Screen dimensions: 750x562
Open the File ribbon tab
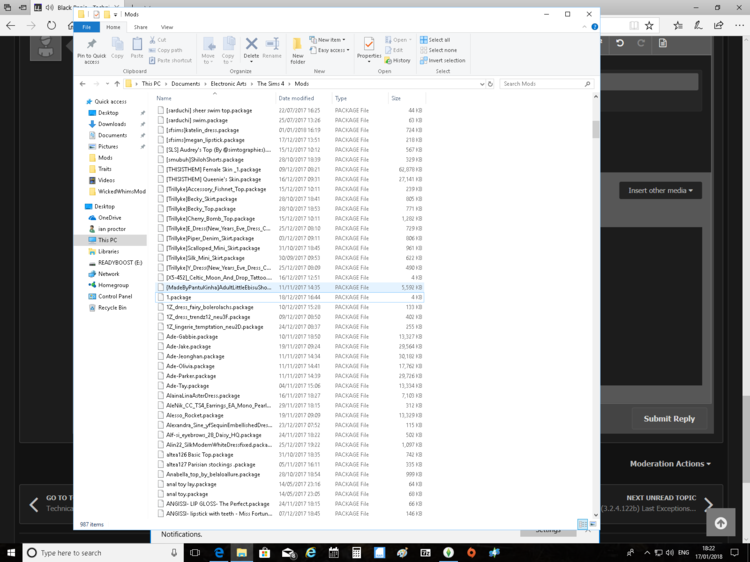coord(87,27)
